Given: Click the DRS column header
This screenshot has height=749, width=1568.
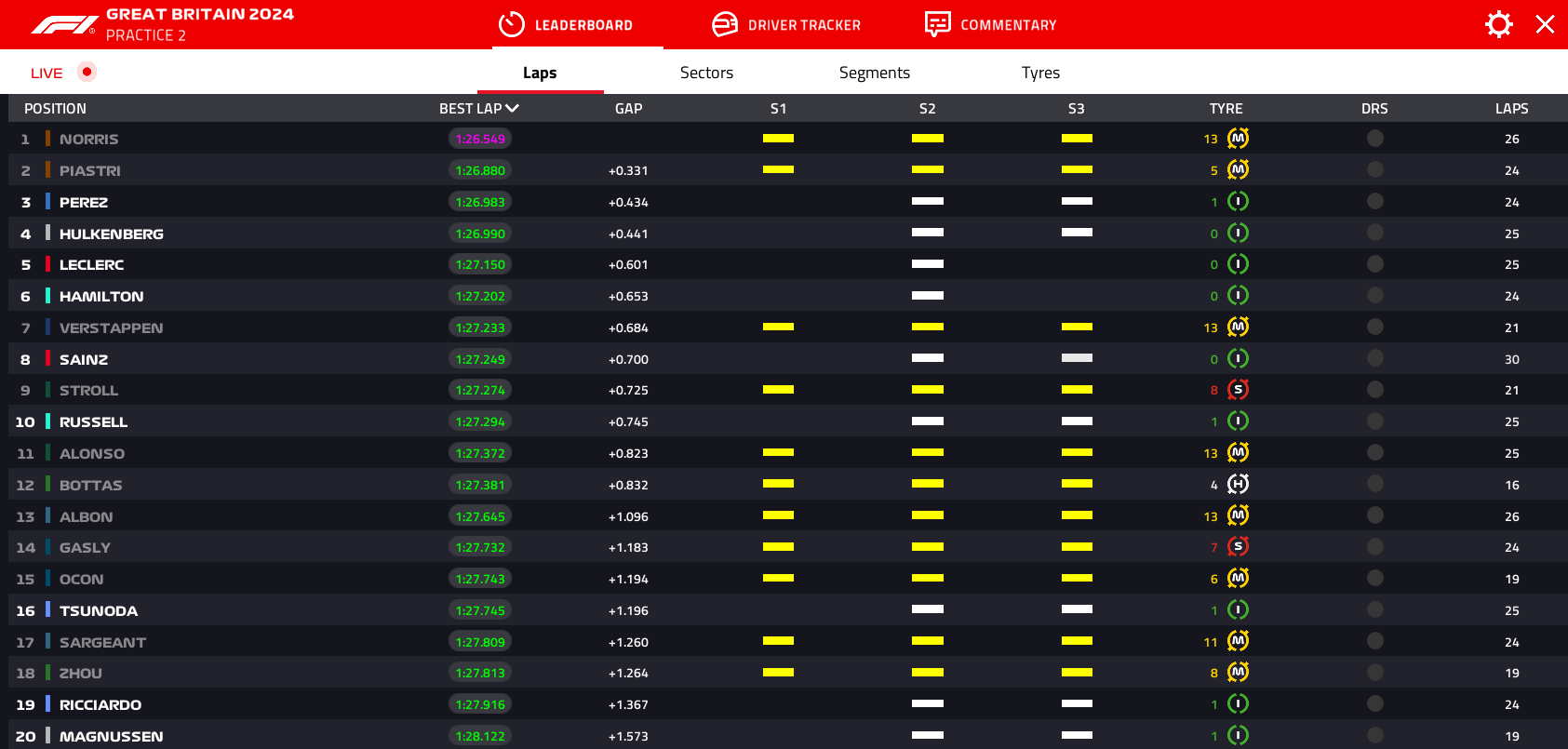Looking at the screenshot, I should pyautogui.click(x=1374, y=109).
